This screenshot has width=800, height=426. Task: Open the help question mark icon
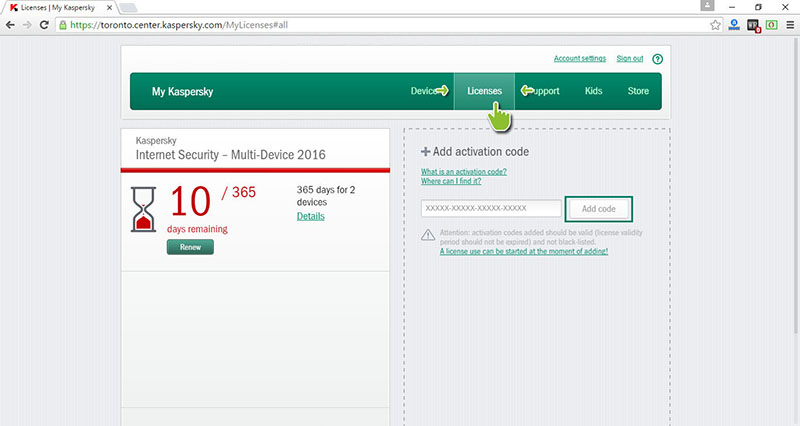[x=658, y=59]
